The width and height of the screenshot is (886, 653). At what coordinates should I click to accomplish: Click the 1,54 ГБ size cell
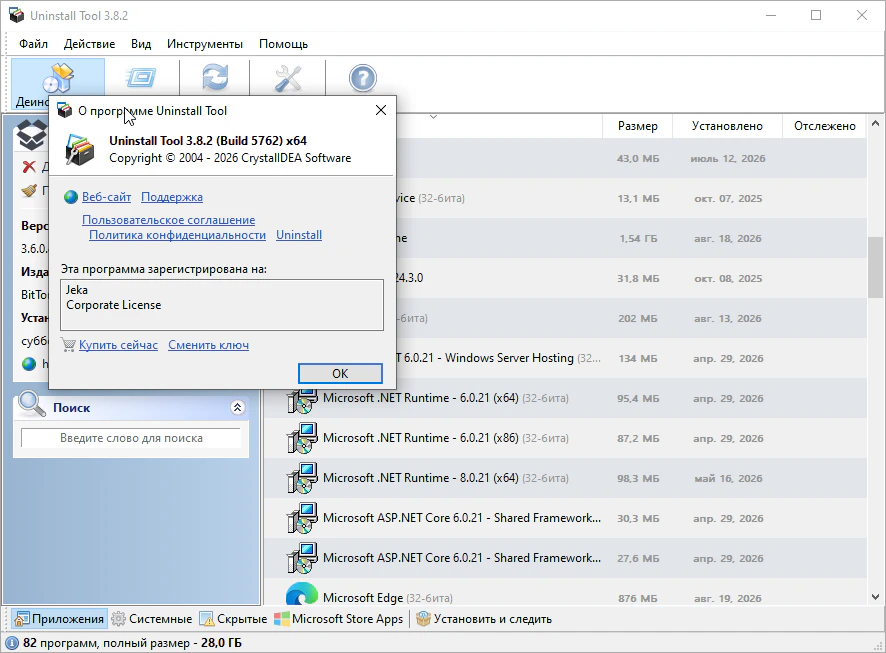point(638,238)
